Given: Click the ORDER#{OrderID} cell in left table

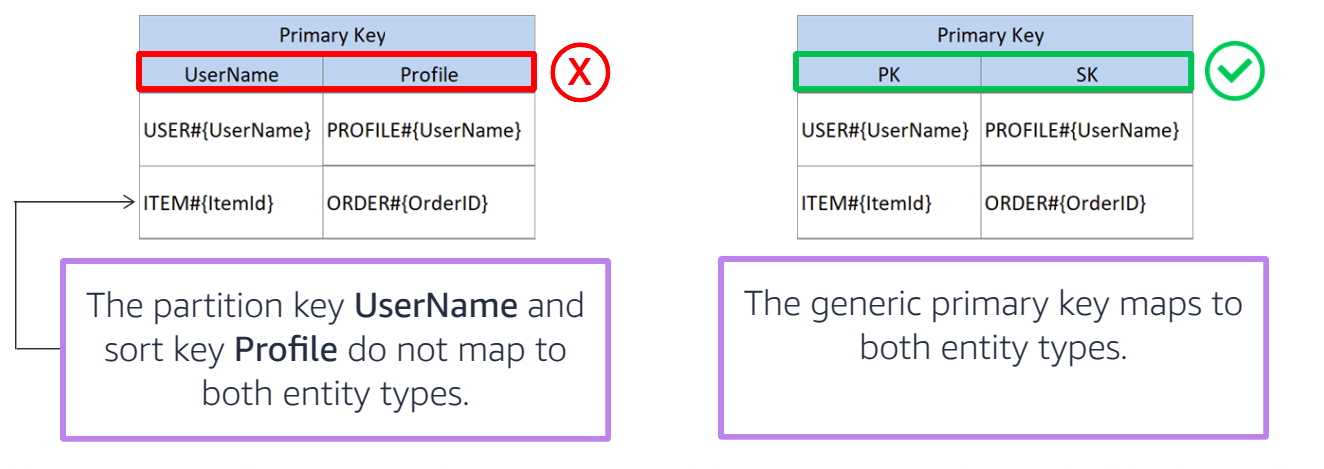Looking at the screenshot, I should (x=429, y=203).
